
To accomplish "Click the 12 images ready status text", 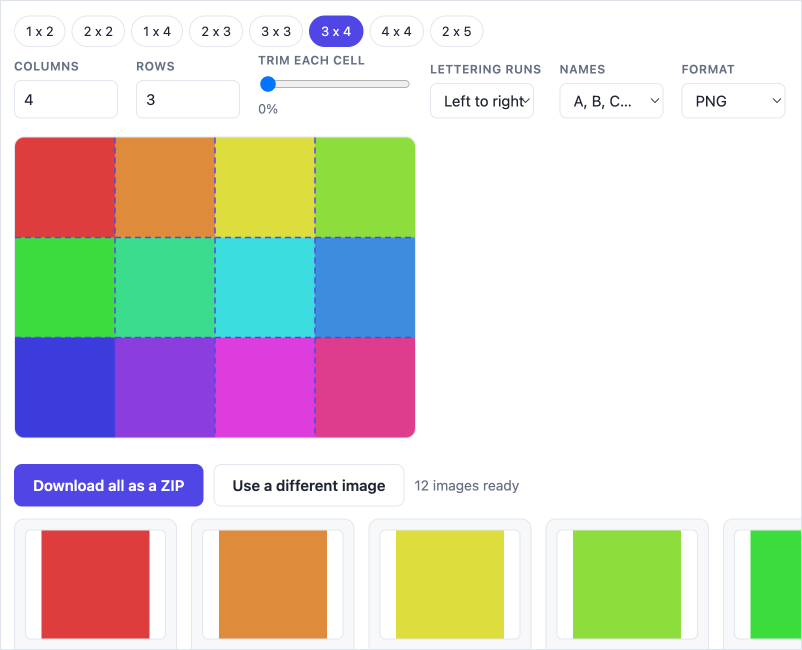I will pyautogui.click(x=466, y=485).
